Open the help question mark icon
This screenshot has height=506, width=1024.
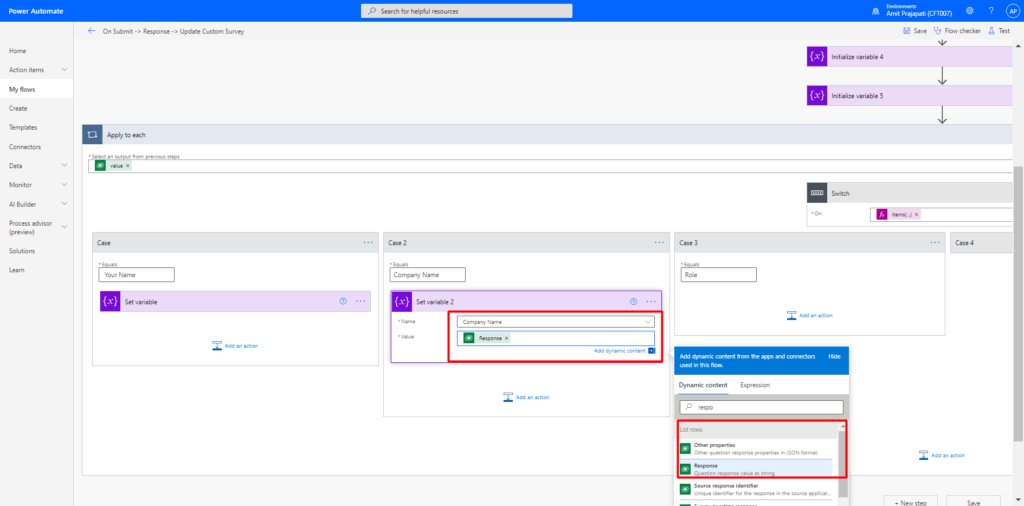[991, 10]
